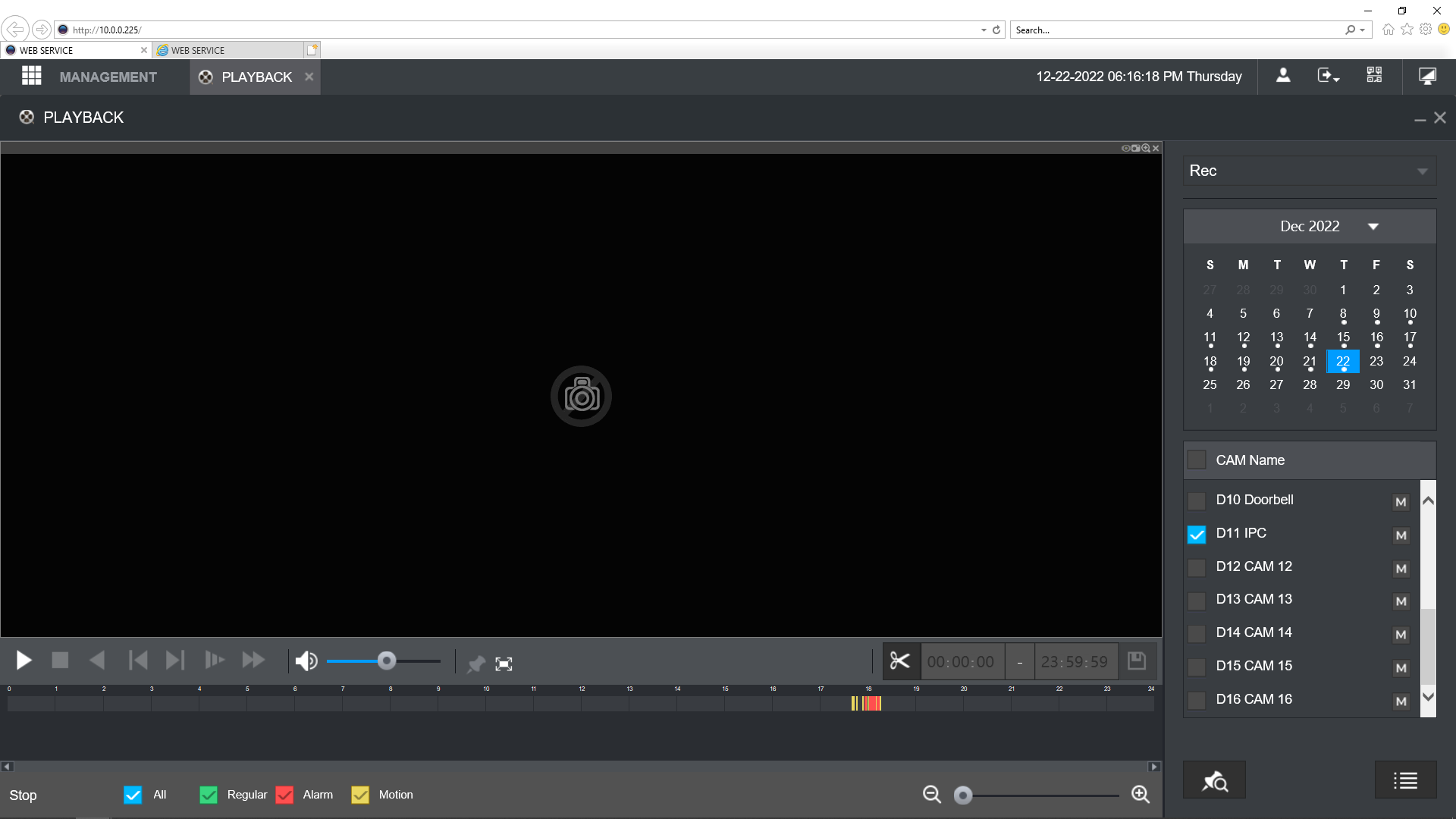The height and width of the screenshot is (819, 1456).
Task: Adjust the timeline zoom slider handle
Action: click(963, 795)
